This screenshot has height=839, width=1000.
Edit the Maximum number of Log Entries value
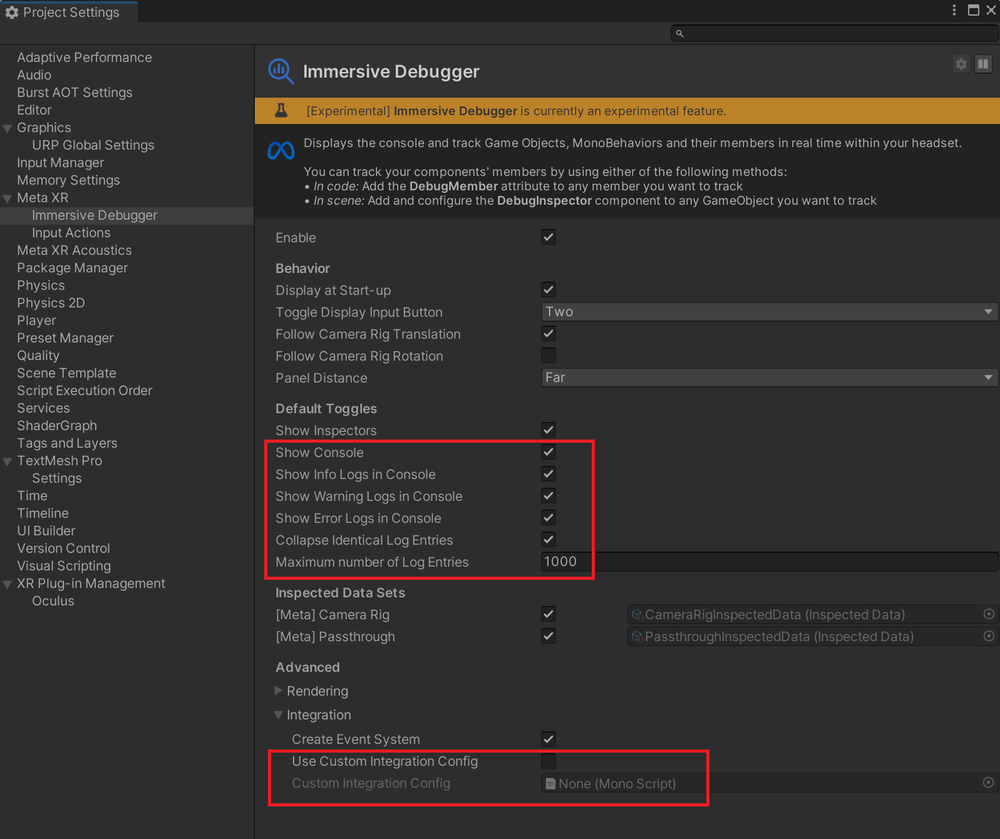click(565, 562)
